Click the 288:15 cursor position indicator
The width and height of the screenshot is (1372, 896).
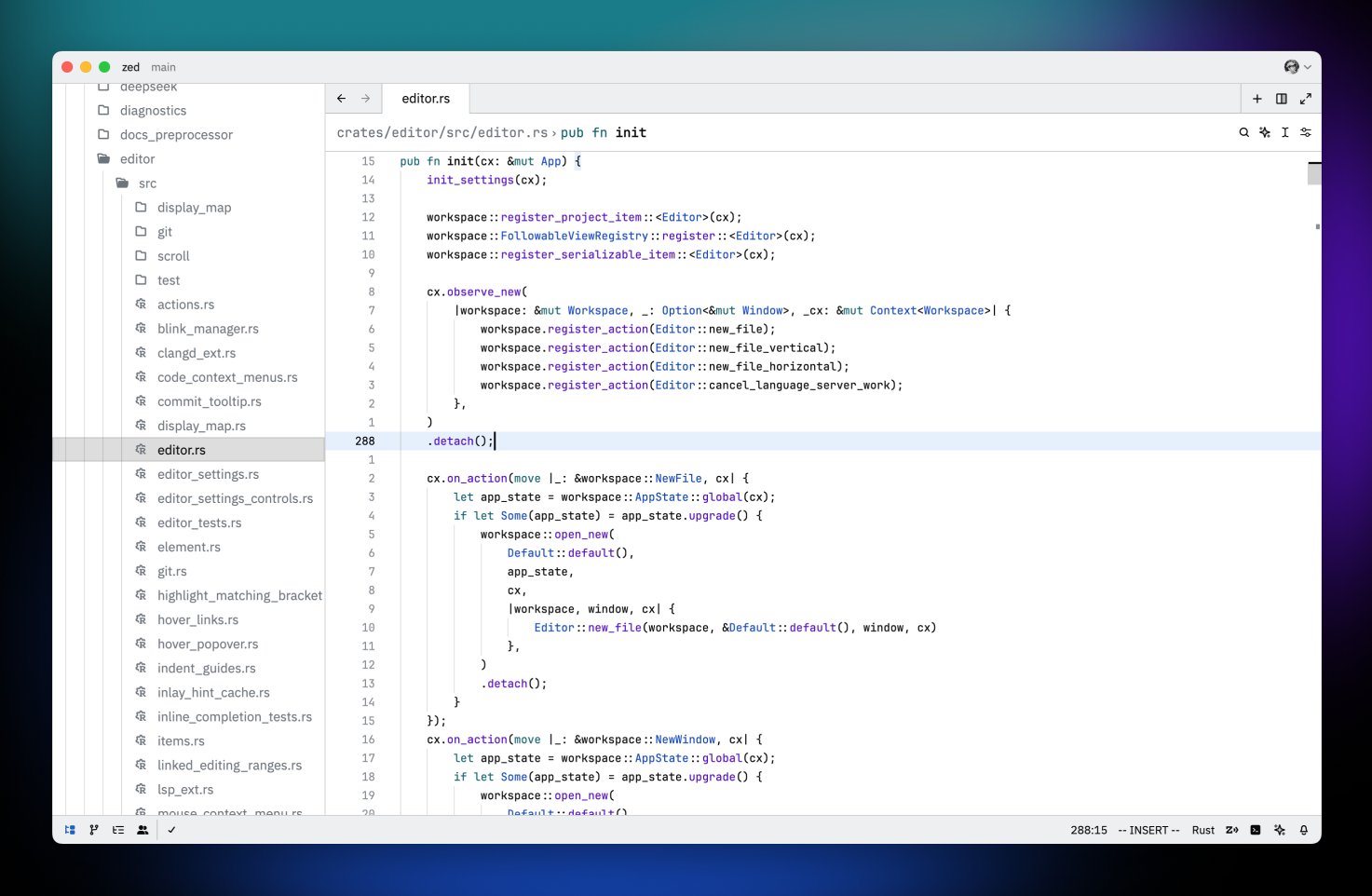[x=1089, y=830]
